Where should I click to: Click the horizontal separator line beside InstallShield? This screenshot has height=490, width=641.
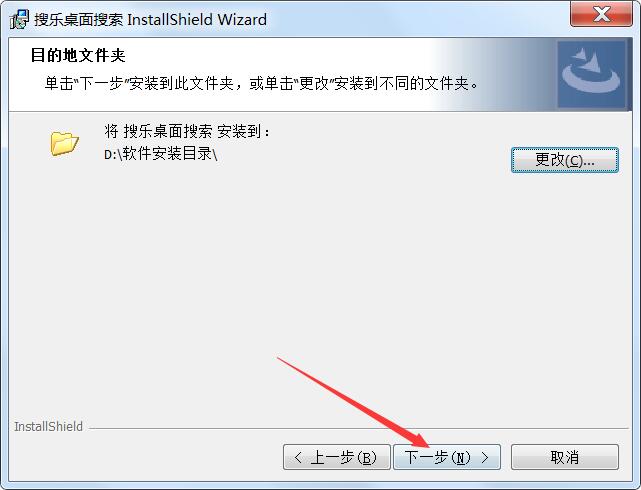[x=359, y=428]
